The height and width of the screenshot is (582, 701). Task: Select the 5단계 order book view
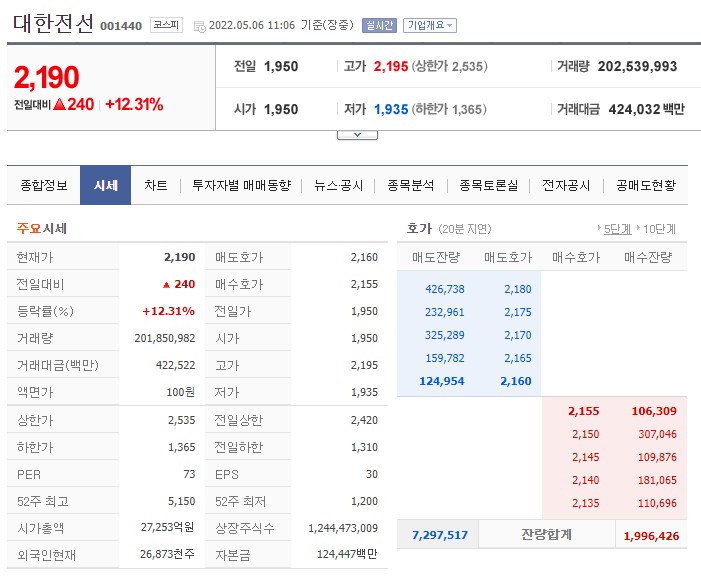coord(617,229)
